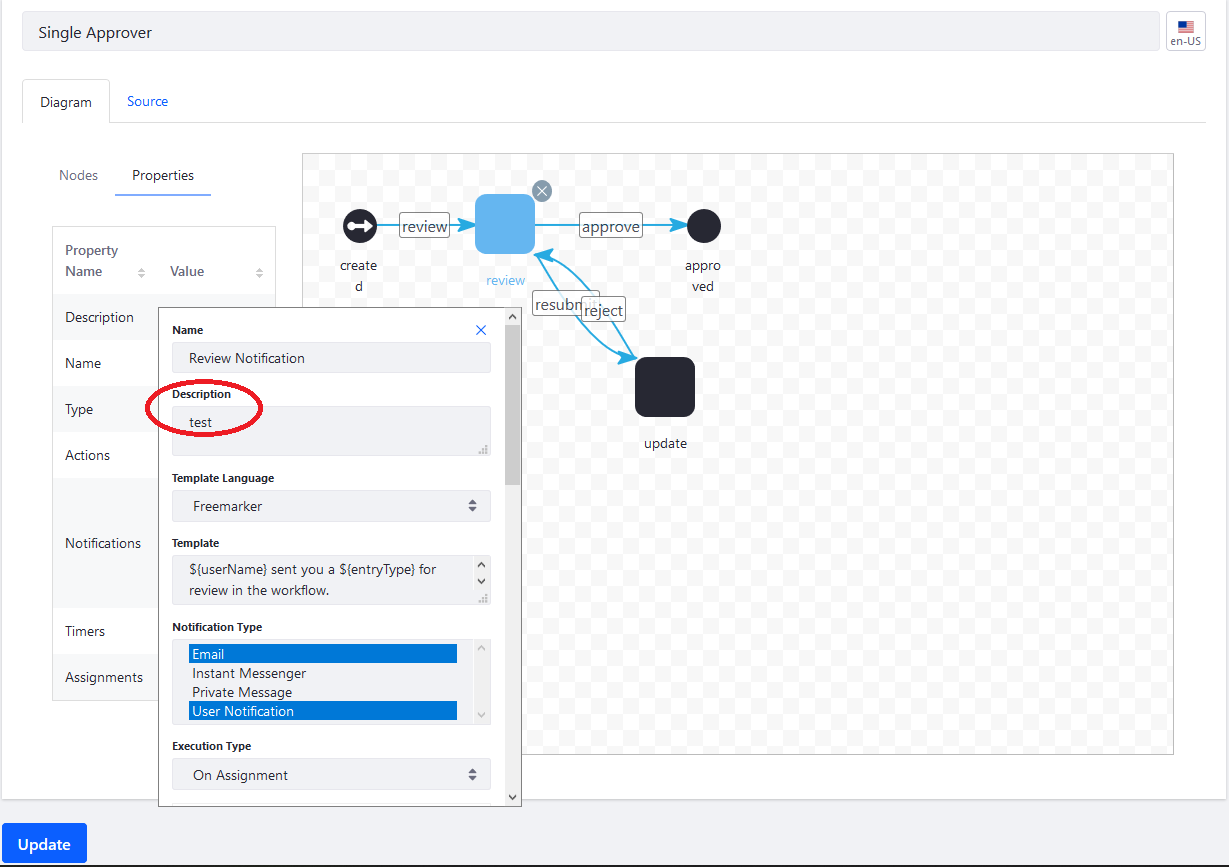Click the Description textarea containing test
Viewport: 1229px width, 867px height.
(331, 431)
